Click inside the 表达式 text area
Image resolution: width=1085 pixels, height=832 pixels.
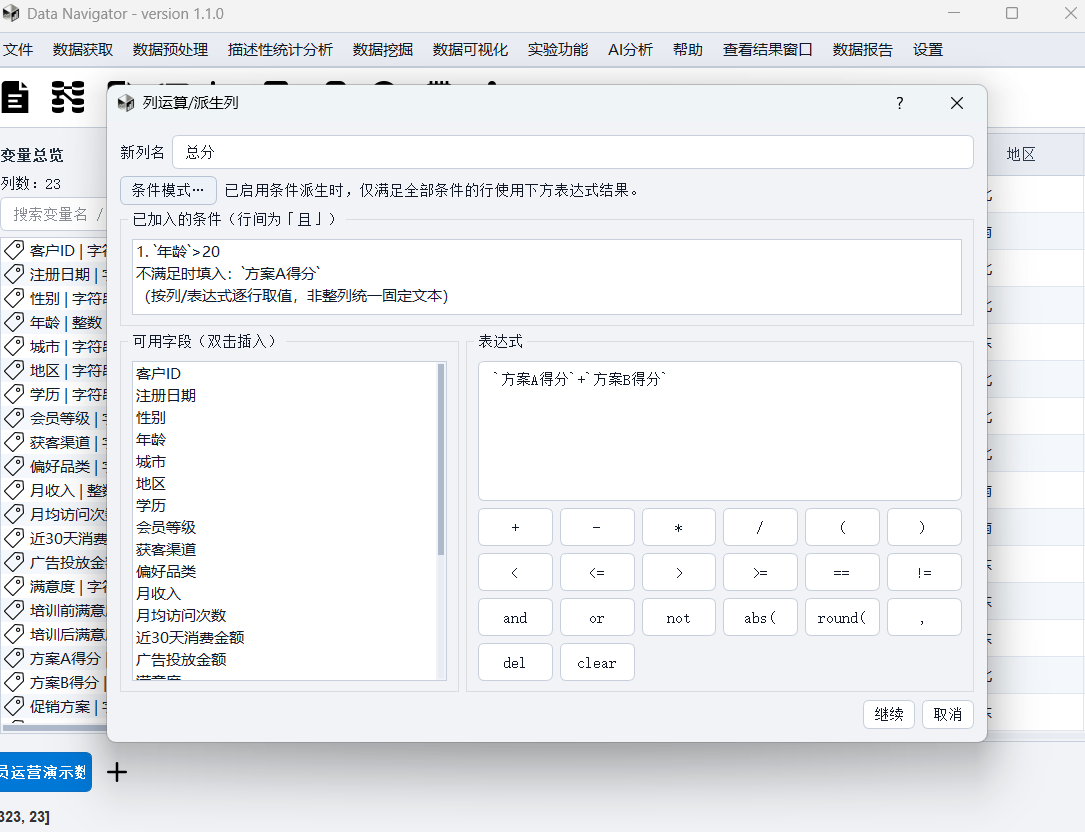(x=720, y=431)
